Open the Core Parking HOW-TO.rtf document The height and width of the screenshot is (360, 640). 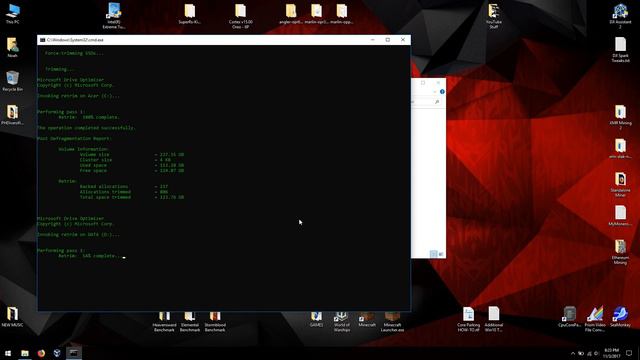click(468, 319)
